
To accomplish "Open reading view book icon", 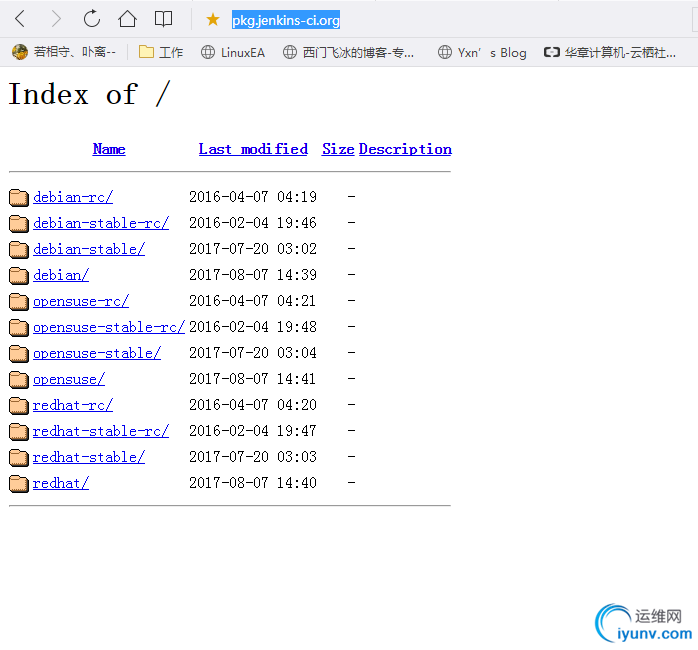I will (x=163, y=19).
